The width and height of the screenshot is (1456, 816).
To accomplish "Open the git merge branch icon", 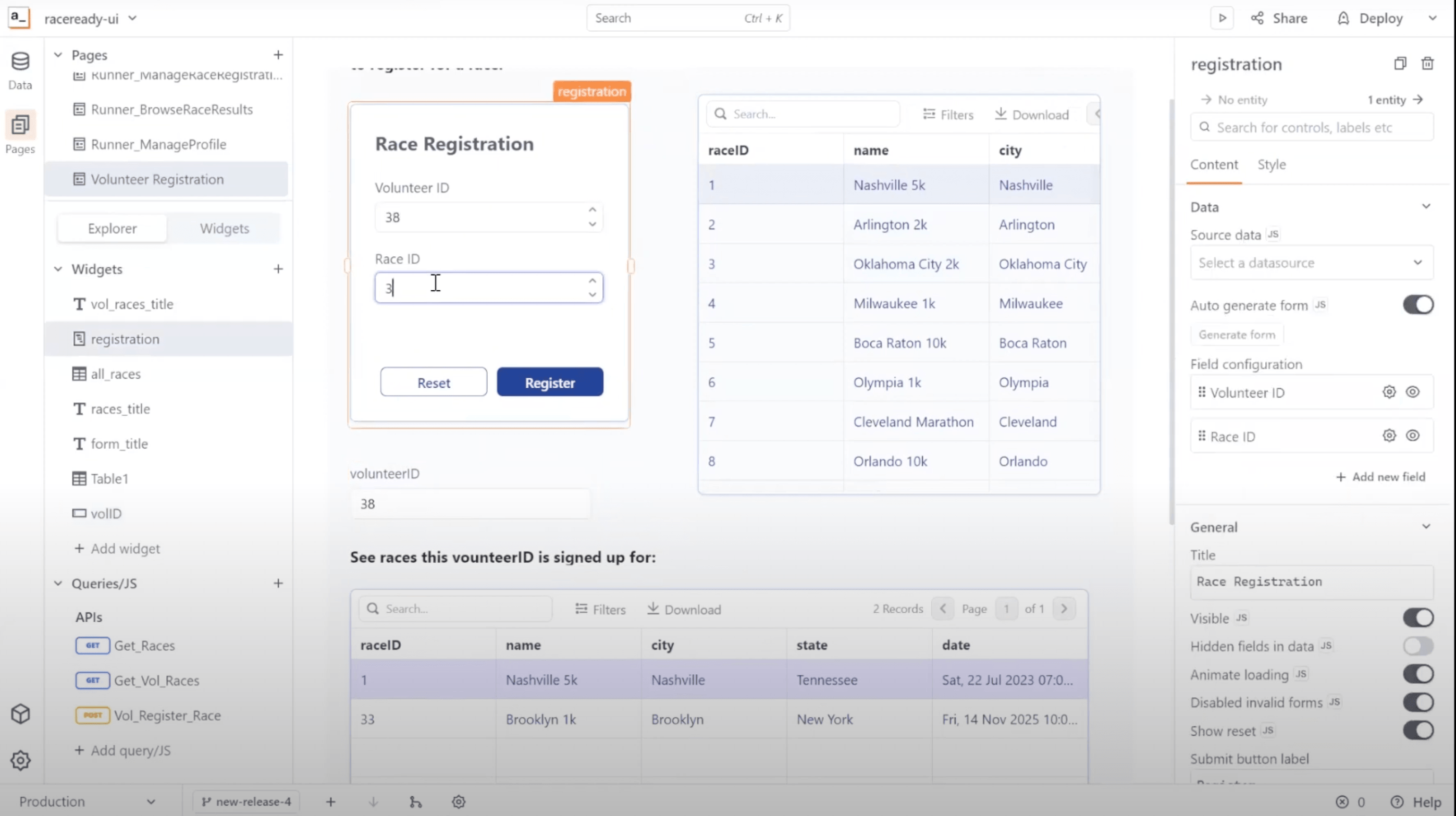I will 415,801.
